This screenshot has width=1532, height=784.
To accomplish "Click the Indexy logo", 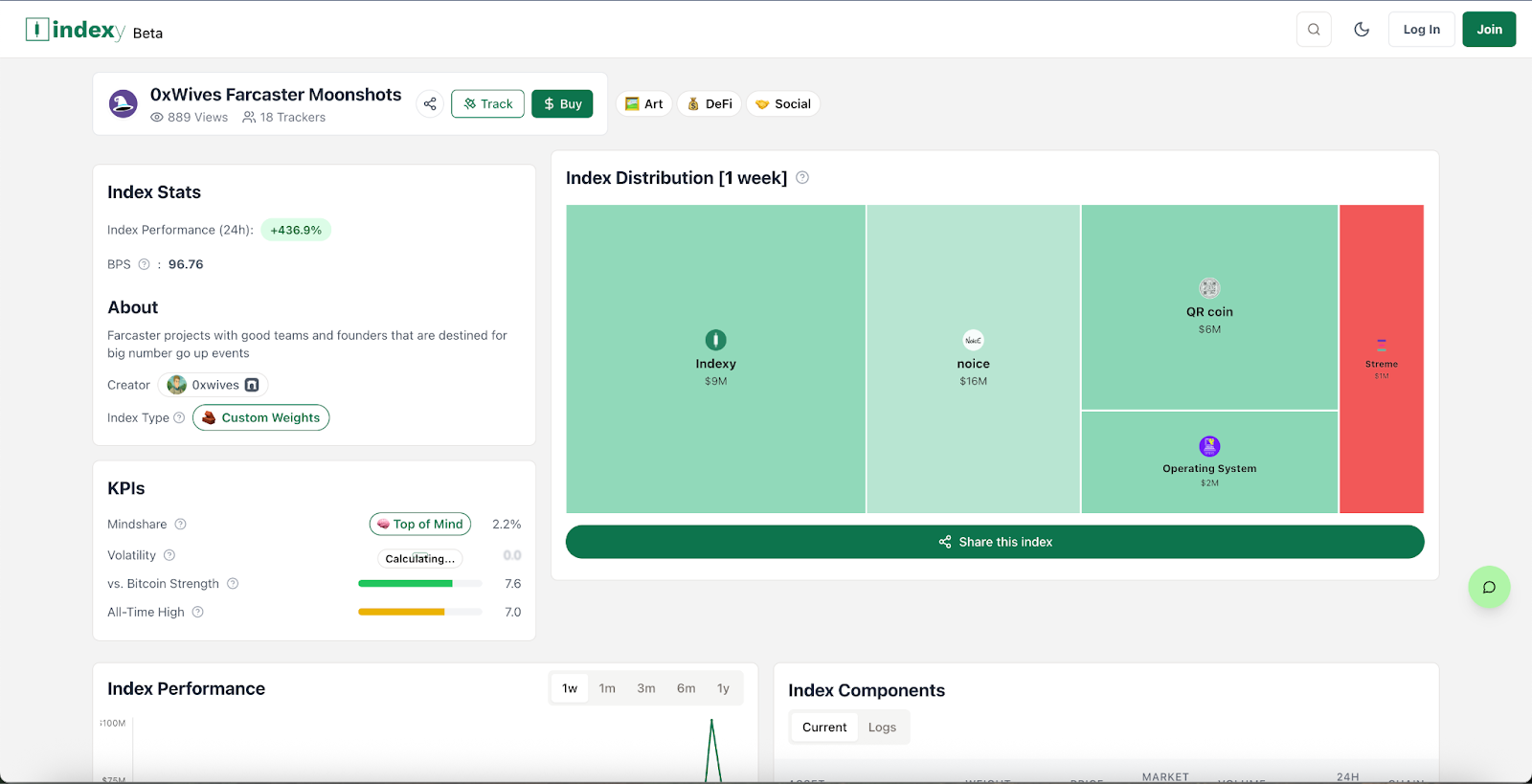I will pos(75,30).
